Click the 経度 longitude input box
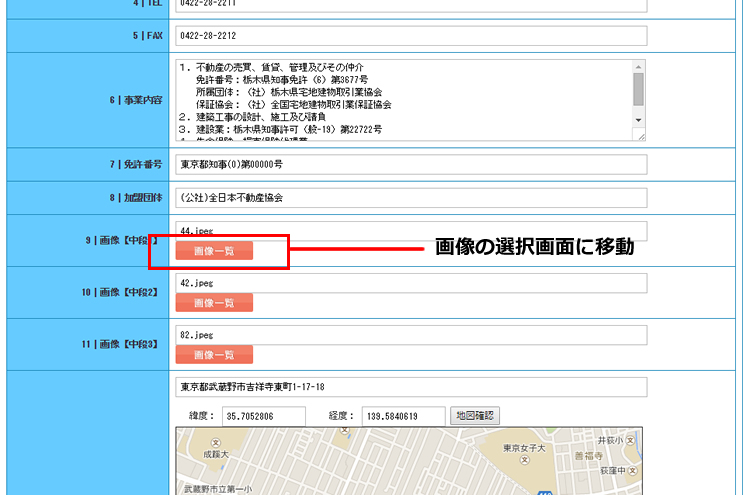The height and width of the screenshot is (495, 750). click(401, 416)
